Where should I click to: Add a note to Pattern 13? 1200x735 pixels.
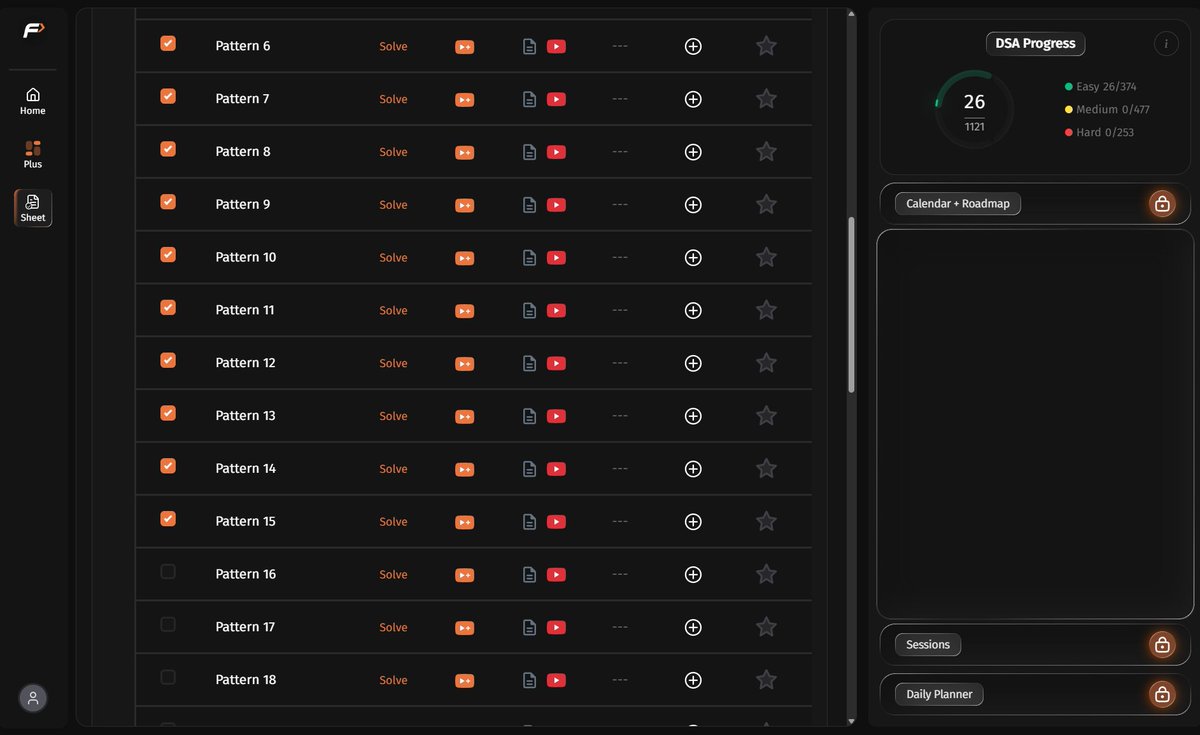(693, 416)
